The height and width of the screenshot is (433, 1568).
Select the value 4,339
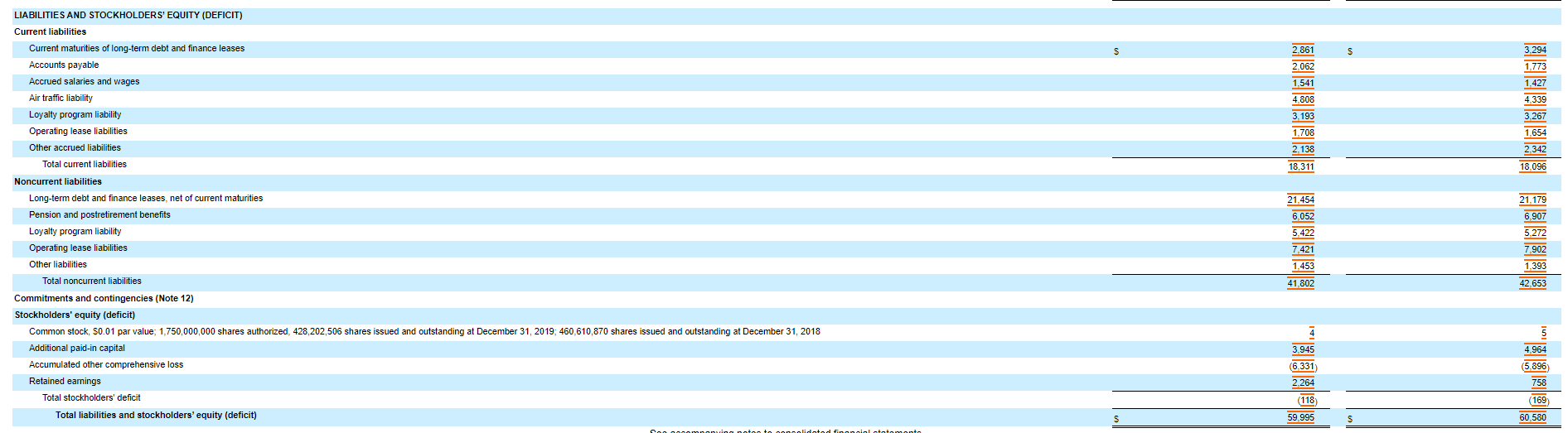[1535, 99]
